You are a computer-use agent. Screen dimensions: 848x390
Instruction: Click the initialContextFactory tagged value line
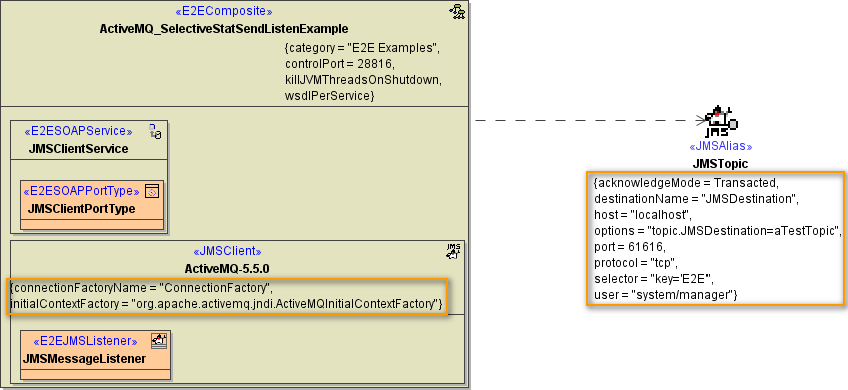point(226,304)
